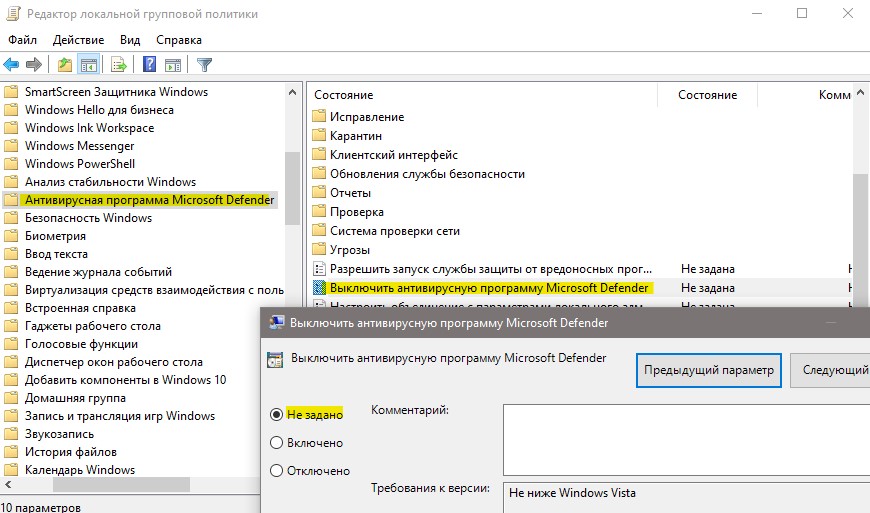Select SmartScreen Защитника Windows in tree
Image resolution: width=870 pixels, height=513 pixels.
coord(117,92)
